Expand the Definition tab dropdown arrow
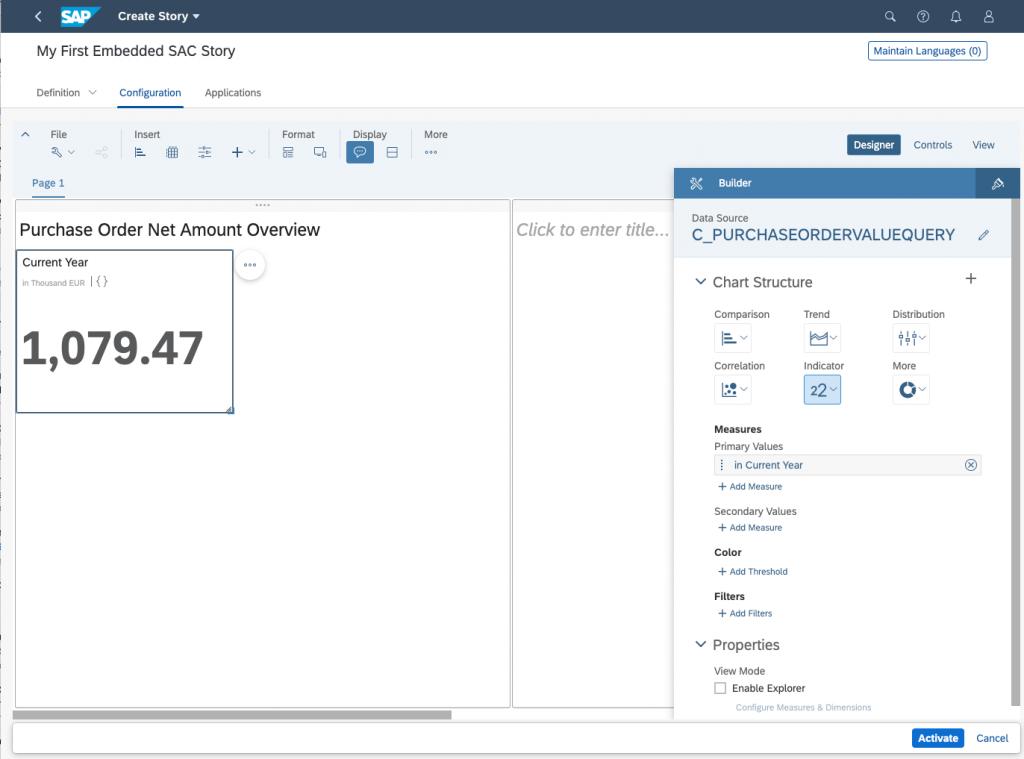This screenshot has width=1024, height=759. point(92,93)
